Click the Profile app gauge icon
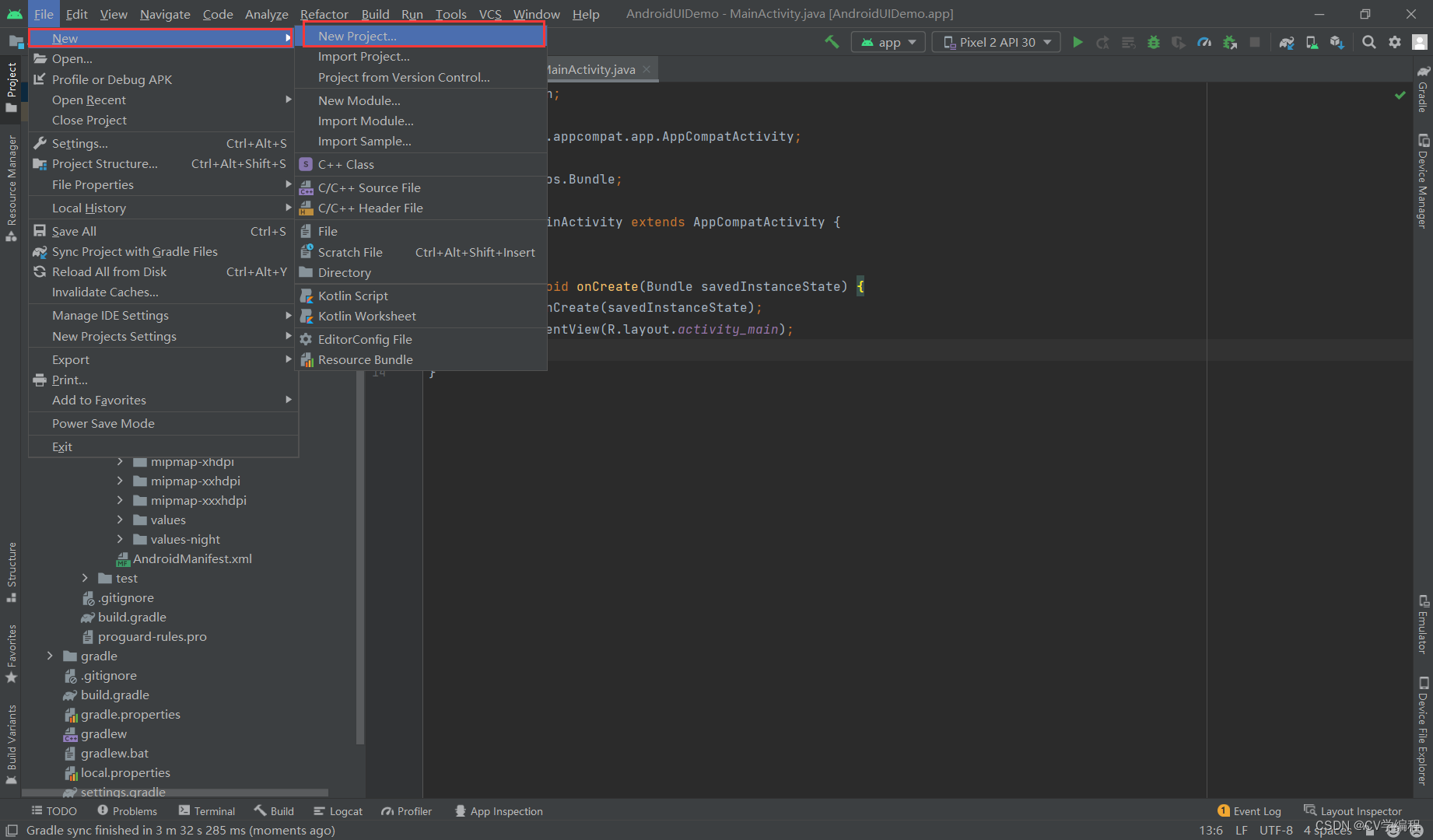The height and width of the screenshot is (840, 1433). [1204, 42]
